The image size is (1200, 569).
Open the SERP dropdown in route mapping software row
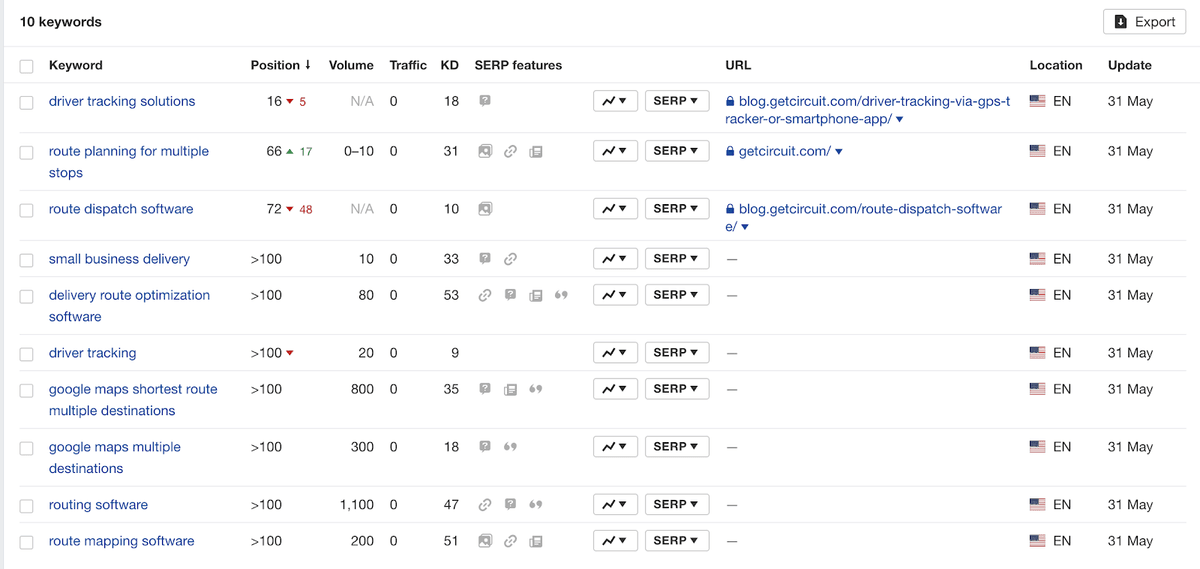(x=677, y=541)
